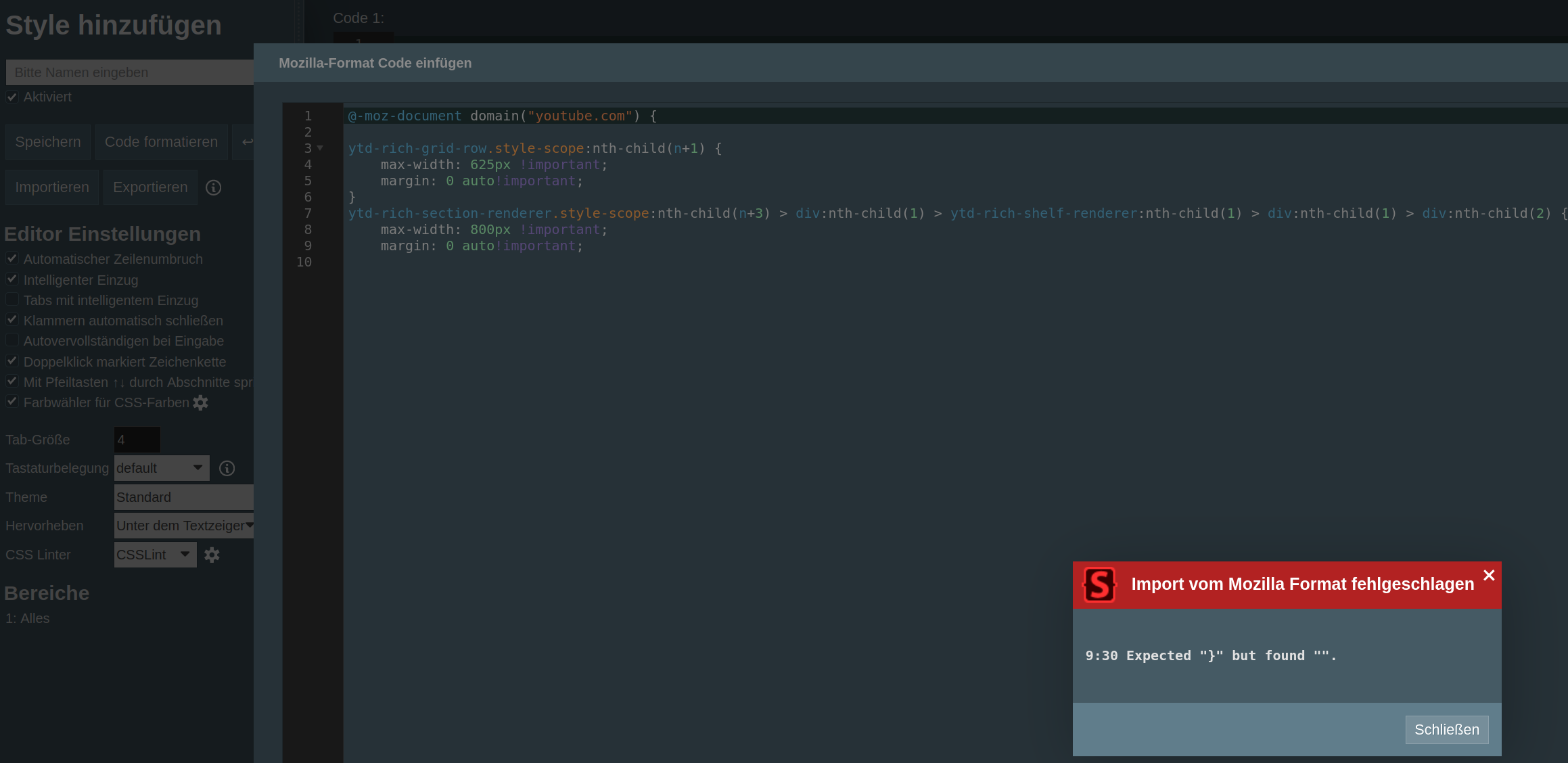Select the 1: Alles section entry

click(x=28, y=618)
